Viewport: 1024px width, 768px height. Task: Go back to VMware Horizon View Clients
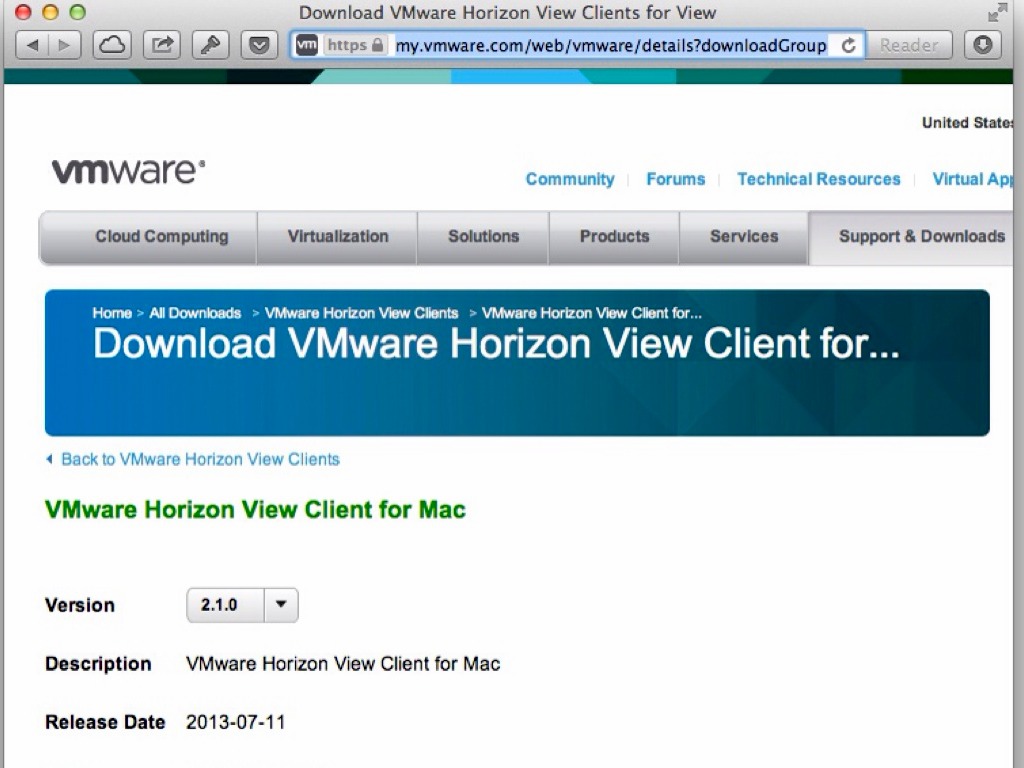[200, 459]
